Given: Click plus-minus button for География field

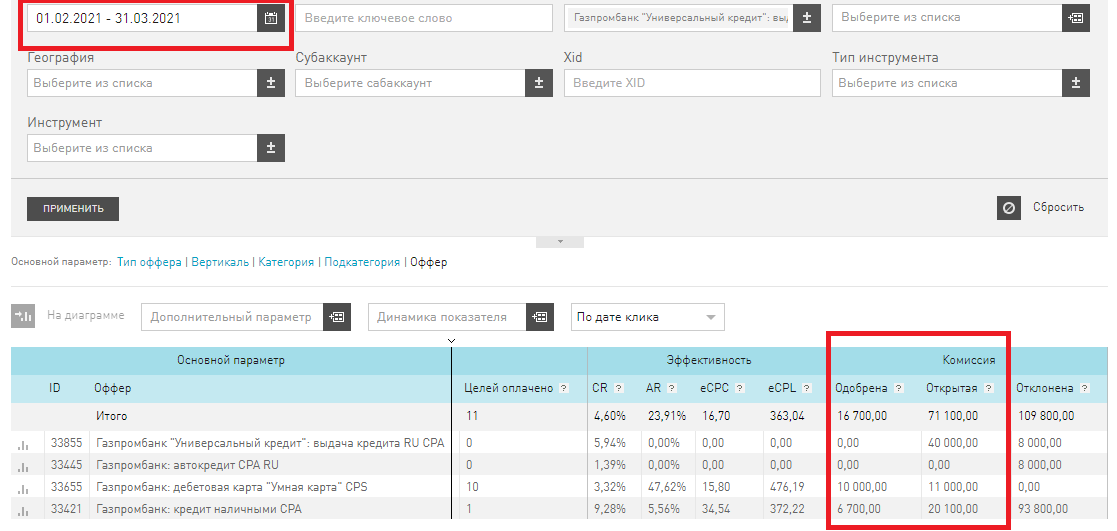Looking at the screenshot, I should click(271, 83).
